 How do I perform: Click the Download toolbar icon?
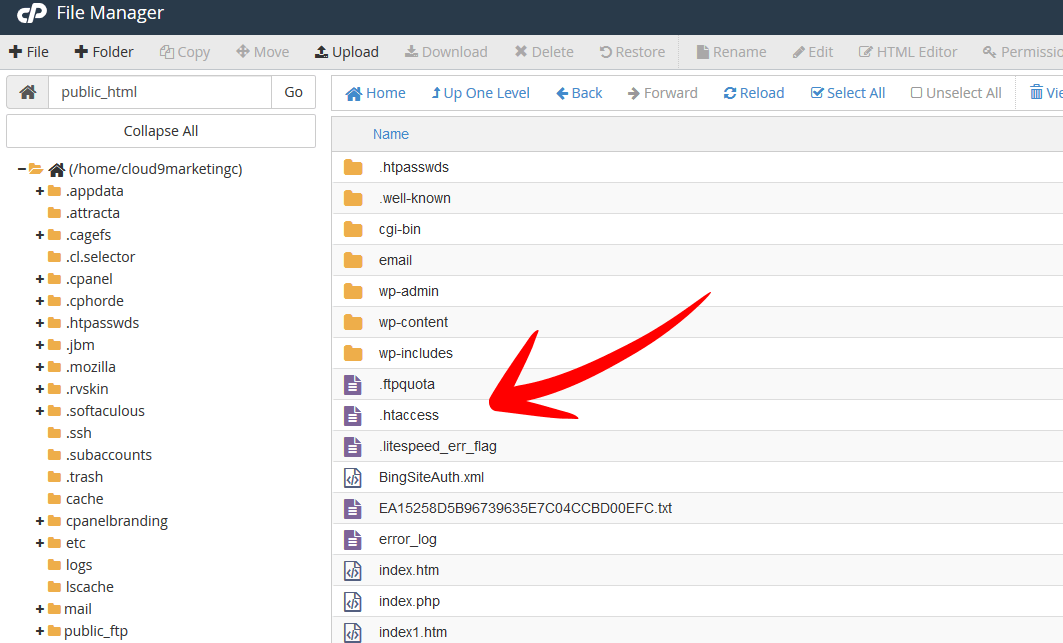pyautogui.click(x=445, y=51)
